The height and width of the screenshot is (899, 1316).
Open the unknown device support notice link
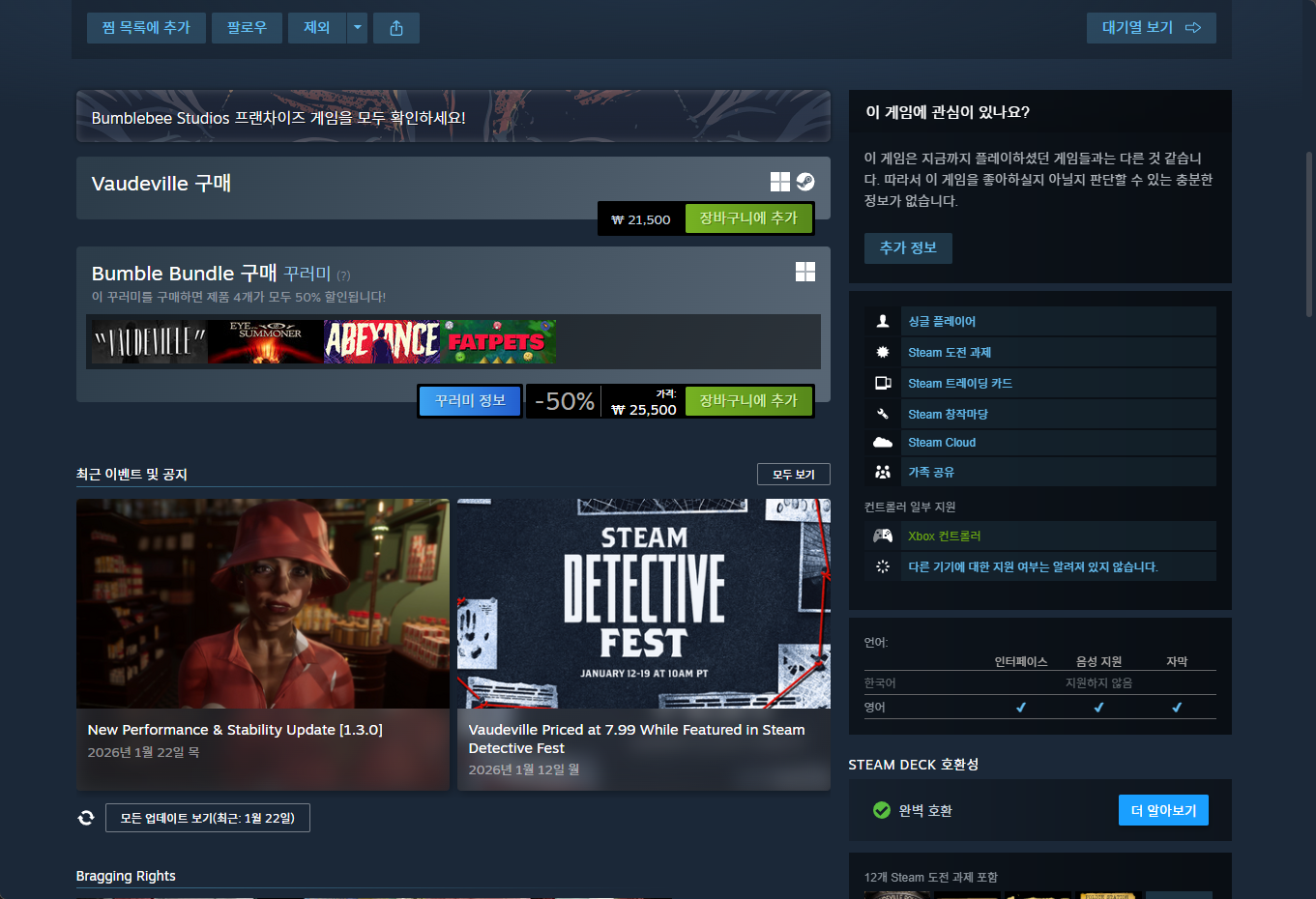click(x=1033, y=566)
